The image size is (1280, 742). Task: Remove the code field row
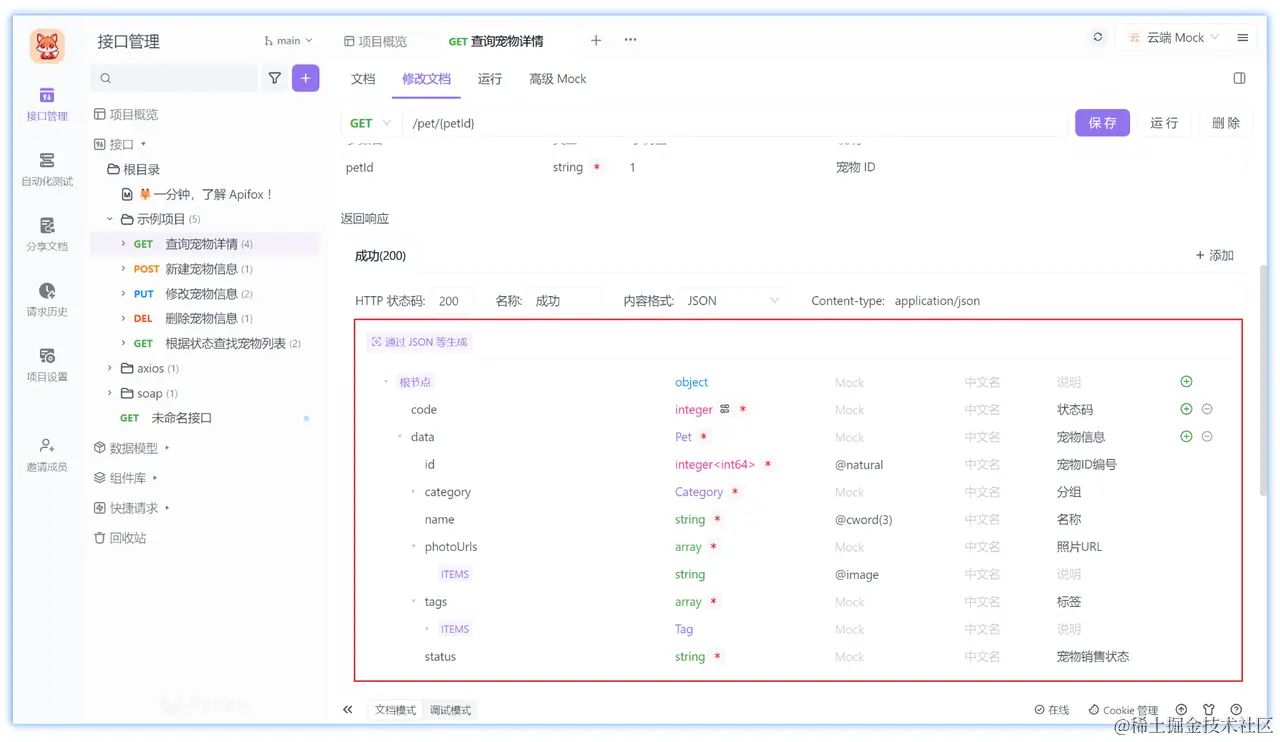pyautogui.click(x=1207, y=409)
